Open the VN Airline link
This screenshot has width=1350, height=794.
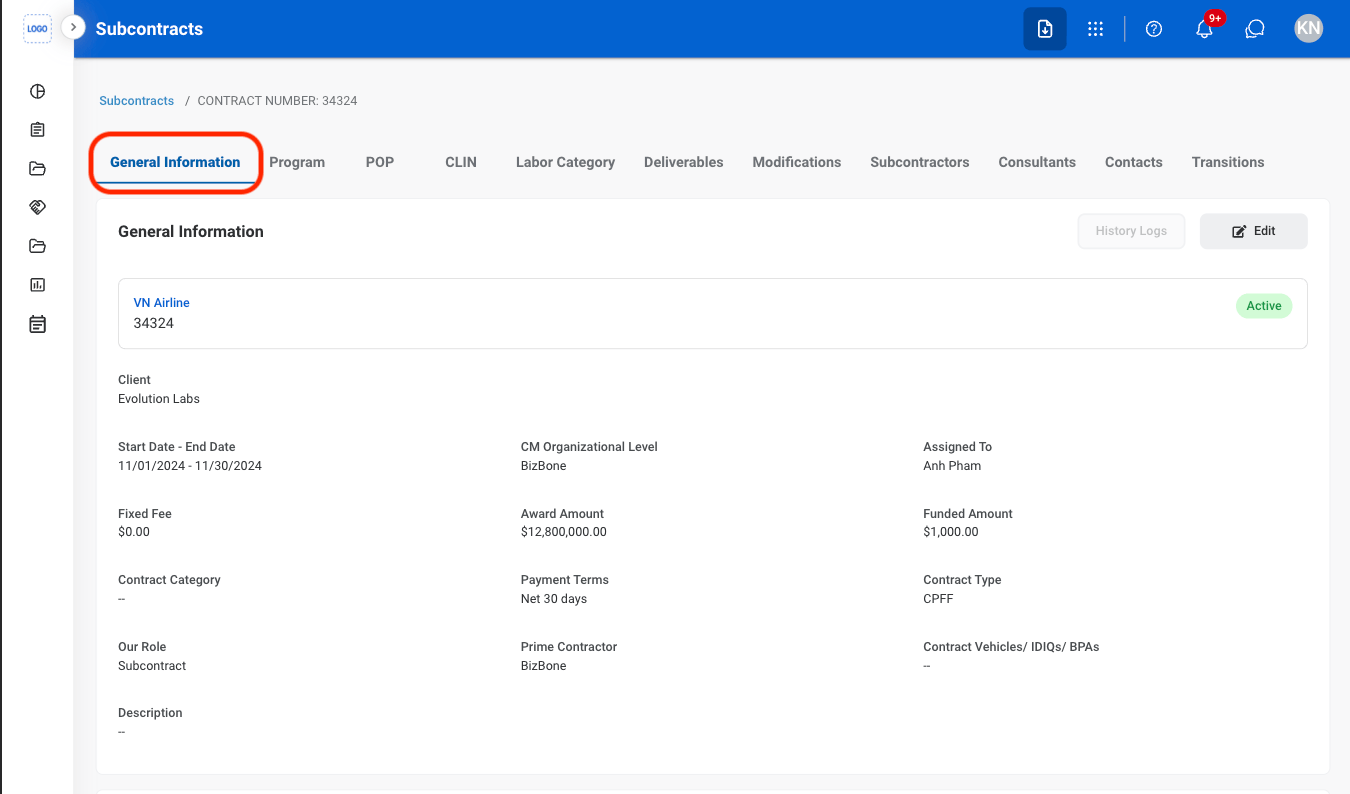(x=162, y=303)
